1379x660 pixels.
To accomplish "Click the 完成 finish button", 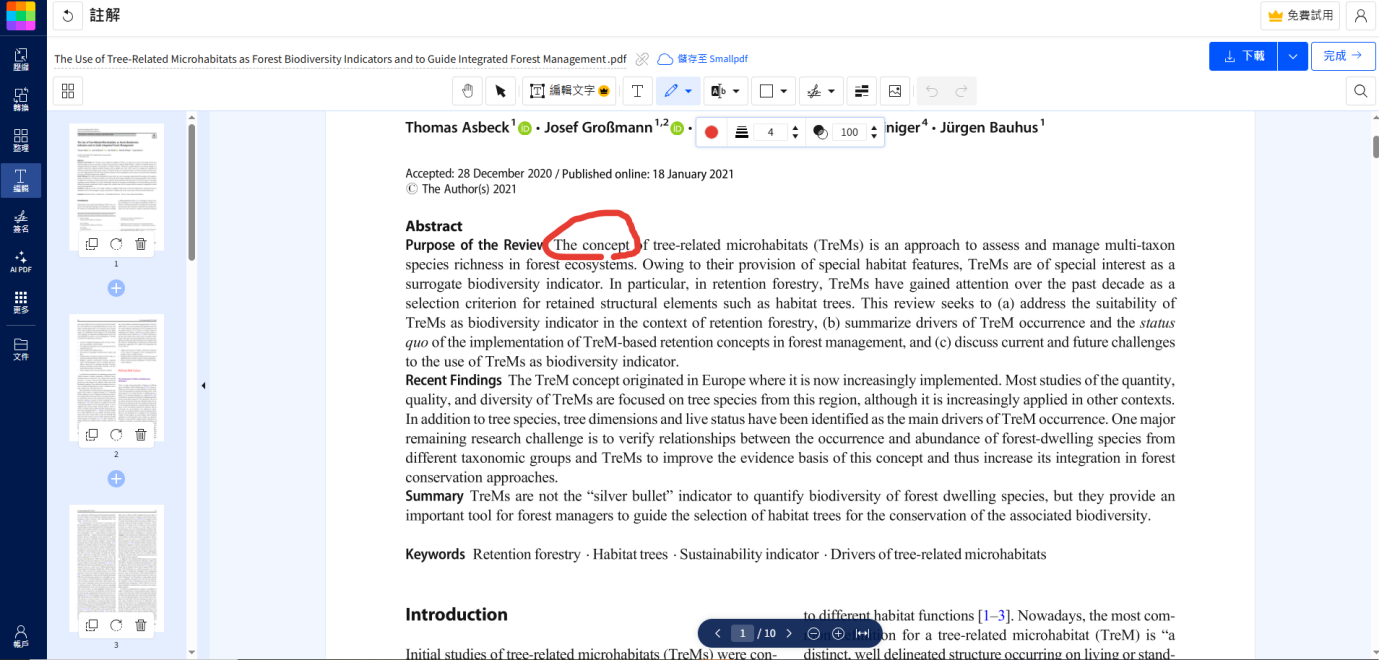I will point(1342,56).
